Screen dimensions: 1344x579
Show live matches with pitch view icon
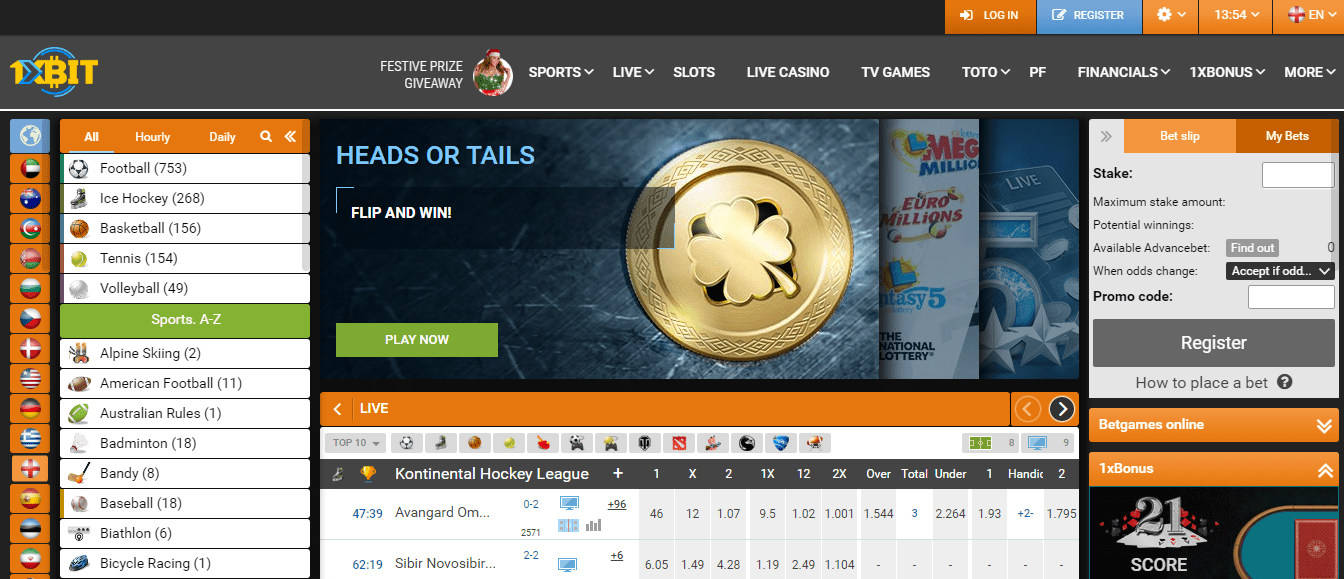[990, 442]
